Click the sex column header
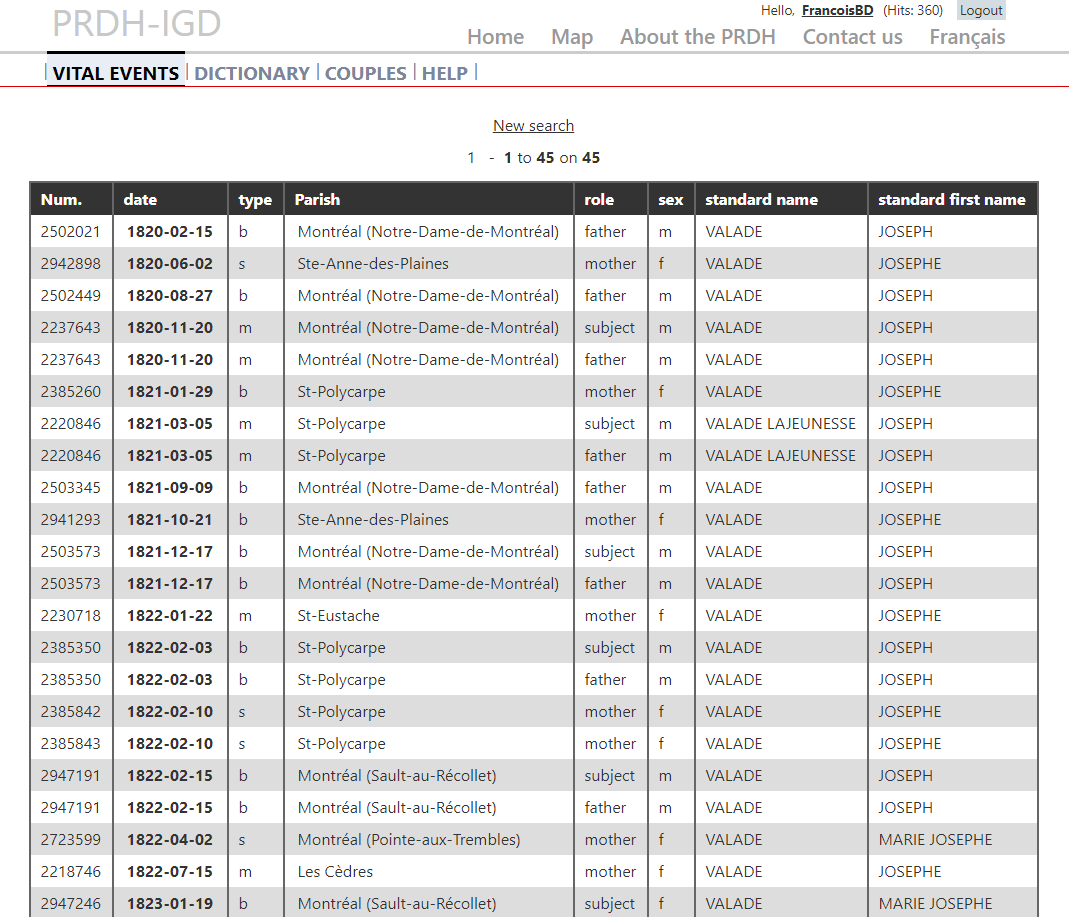The height and width of the screenshot is (917, 1069). [670, 200]
